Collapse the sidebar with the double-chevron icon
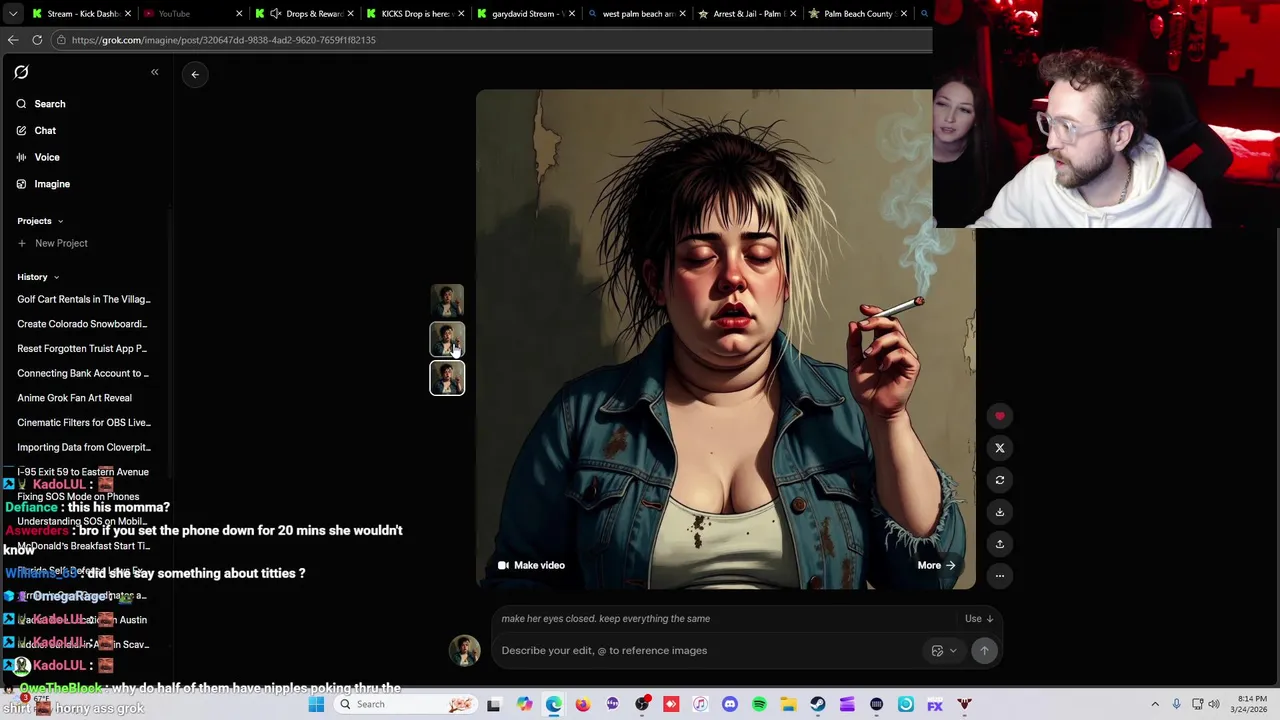Image resolution: width=1280 pixels, height=720 pixels. pyautogui.click(x=155, y=72)
